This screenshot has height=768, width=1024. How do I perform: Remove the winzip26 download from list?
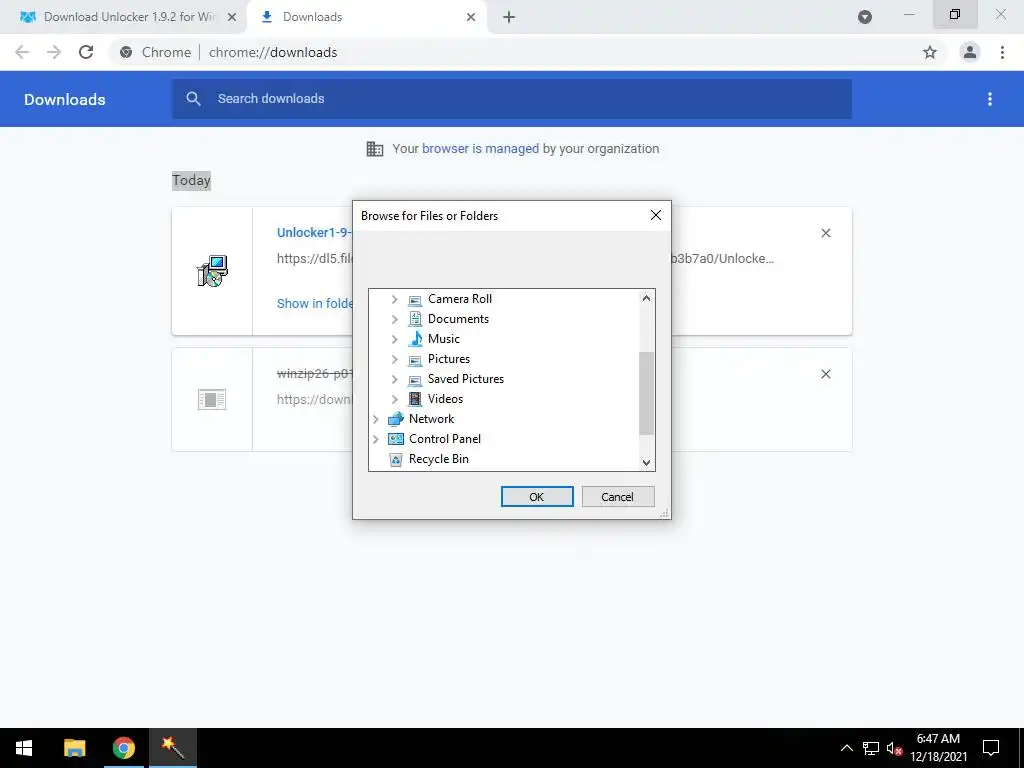pos(826,374)
